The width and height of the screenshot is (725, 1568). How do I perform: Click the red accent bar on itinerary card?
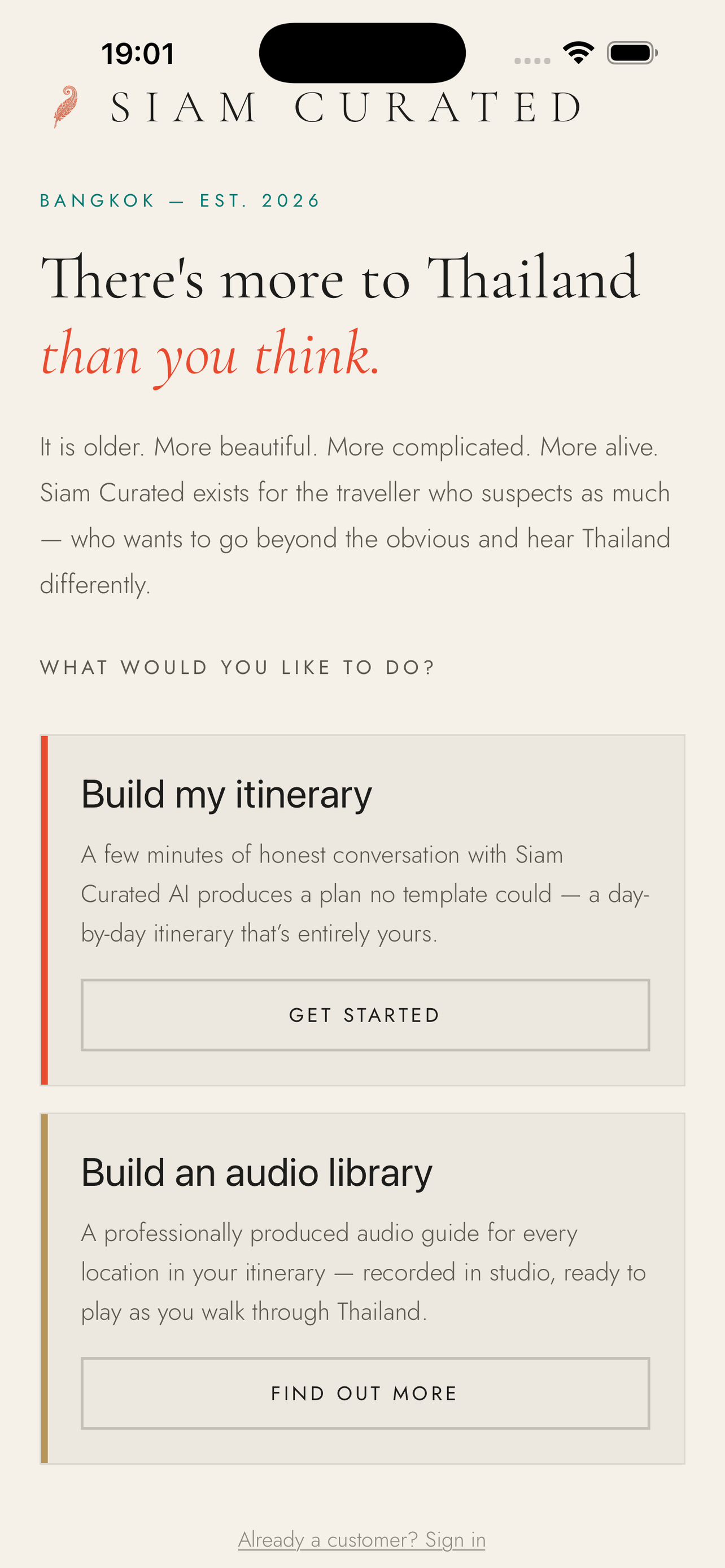coord(44,910)
